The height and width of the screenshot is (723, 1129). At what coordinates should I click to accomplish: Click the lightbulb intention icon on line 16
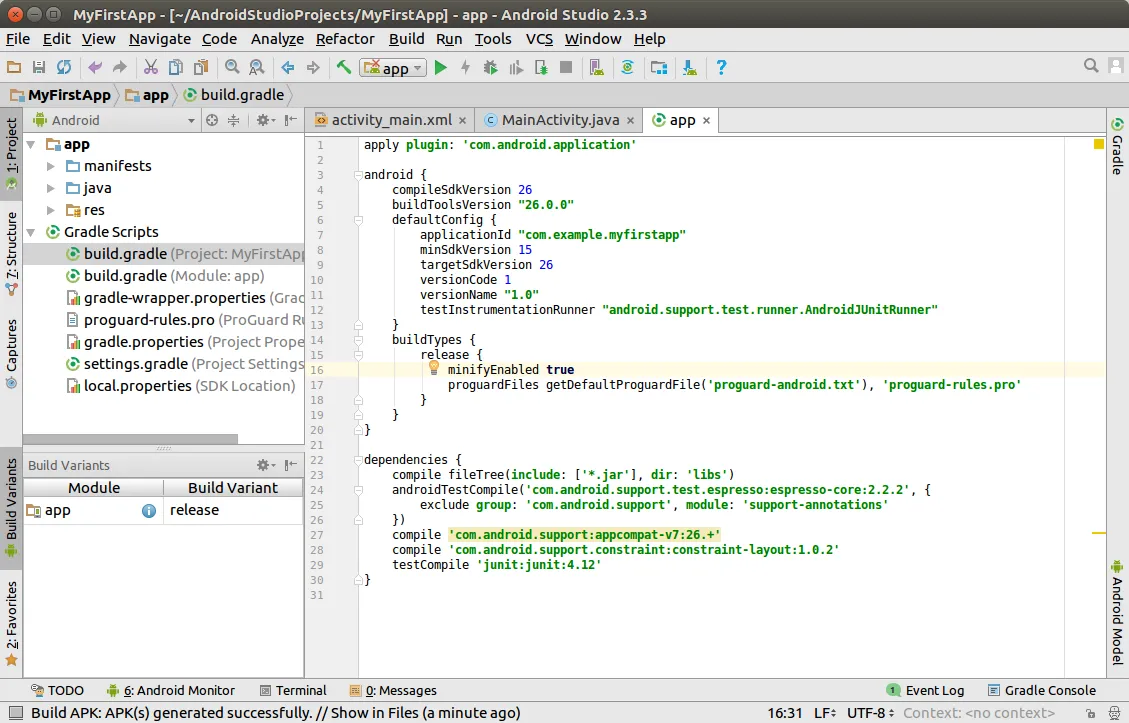point(434,368)
